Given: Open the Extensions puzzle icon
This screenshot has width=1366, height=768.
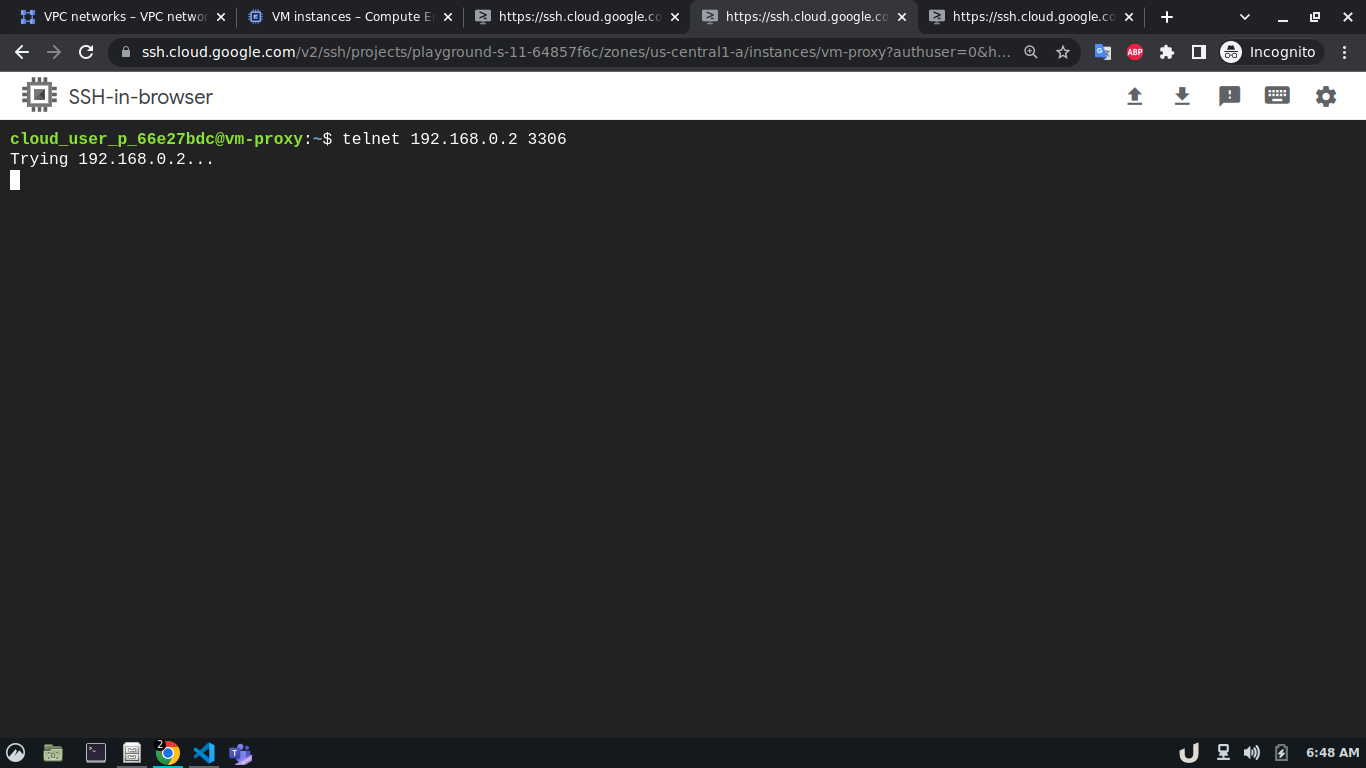Looking at the screenshot, I should tap(1167, 52).
